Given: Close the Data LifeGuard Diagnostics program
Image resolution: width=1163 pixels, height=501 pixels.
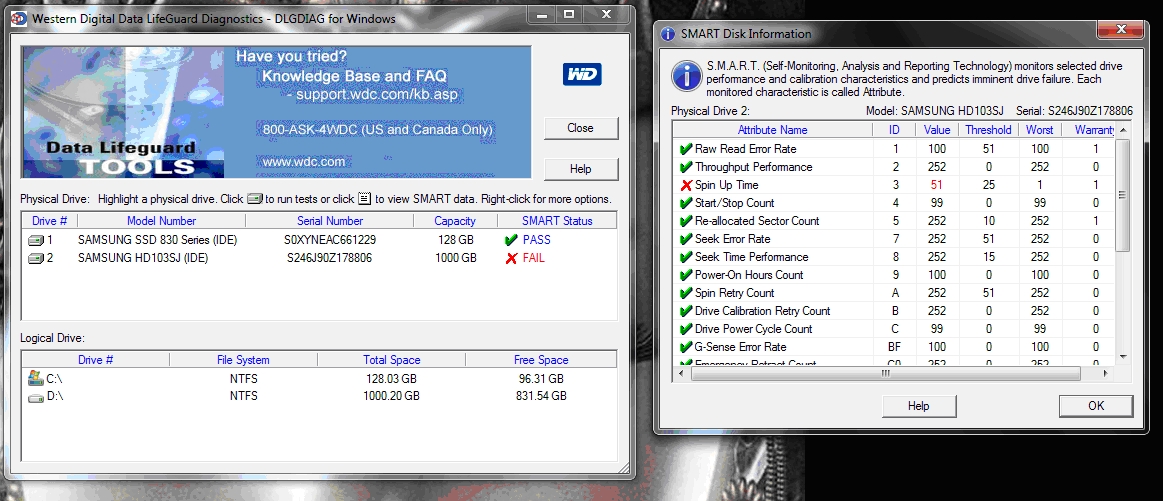Looking at the screenshot, I should click(x=580, y=128).
